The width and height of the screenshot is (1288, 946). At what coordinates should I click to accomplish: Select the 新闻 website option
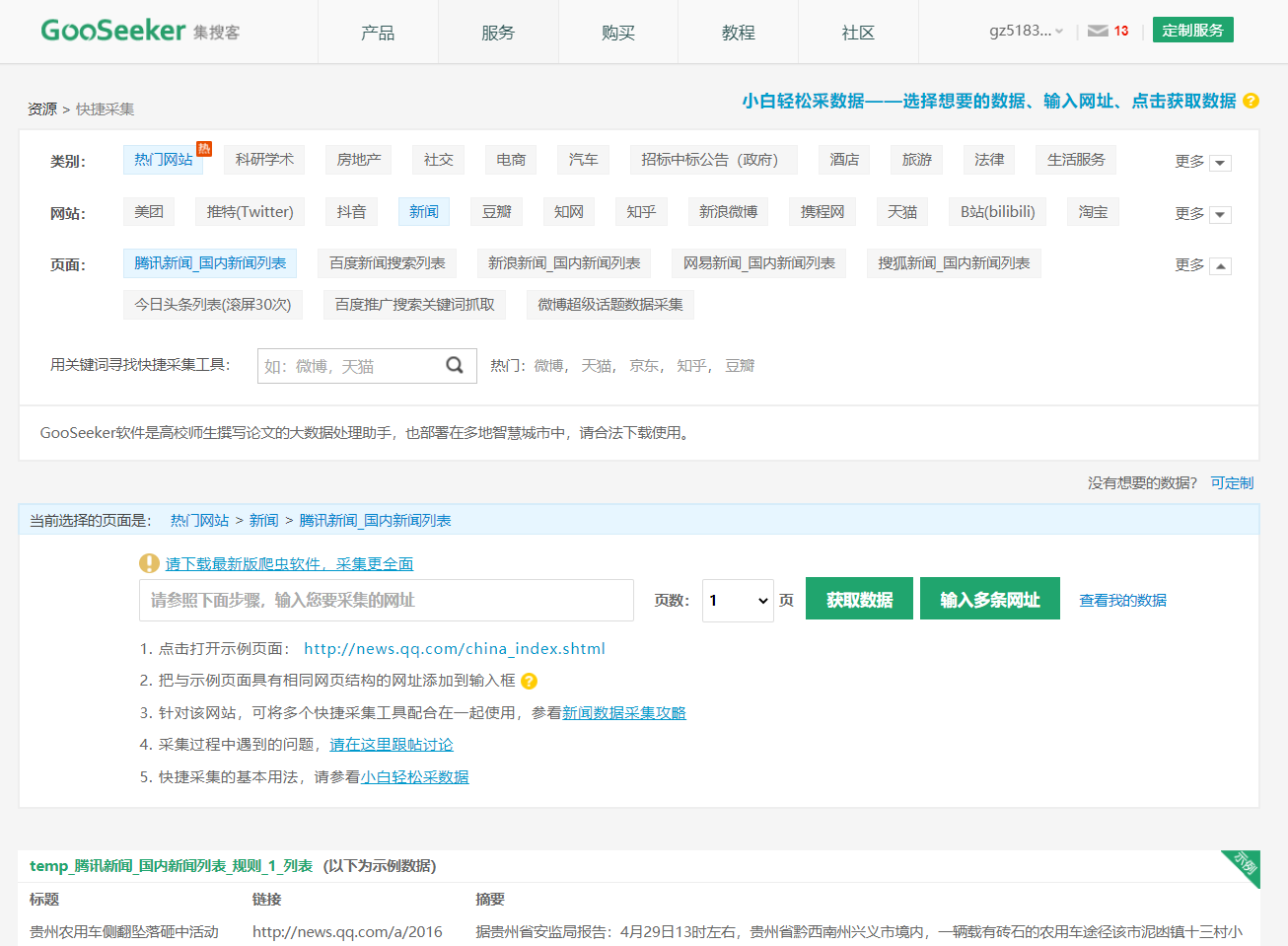424,212
